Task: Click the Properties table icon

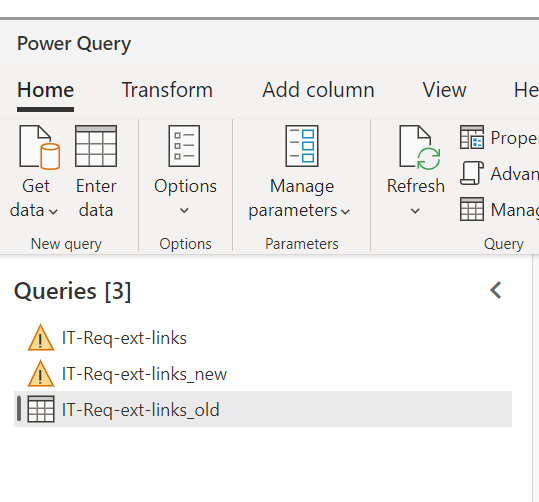Action: (472, 137)
